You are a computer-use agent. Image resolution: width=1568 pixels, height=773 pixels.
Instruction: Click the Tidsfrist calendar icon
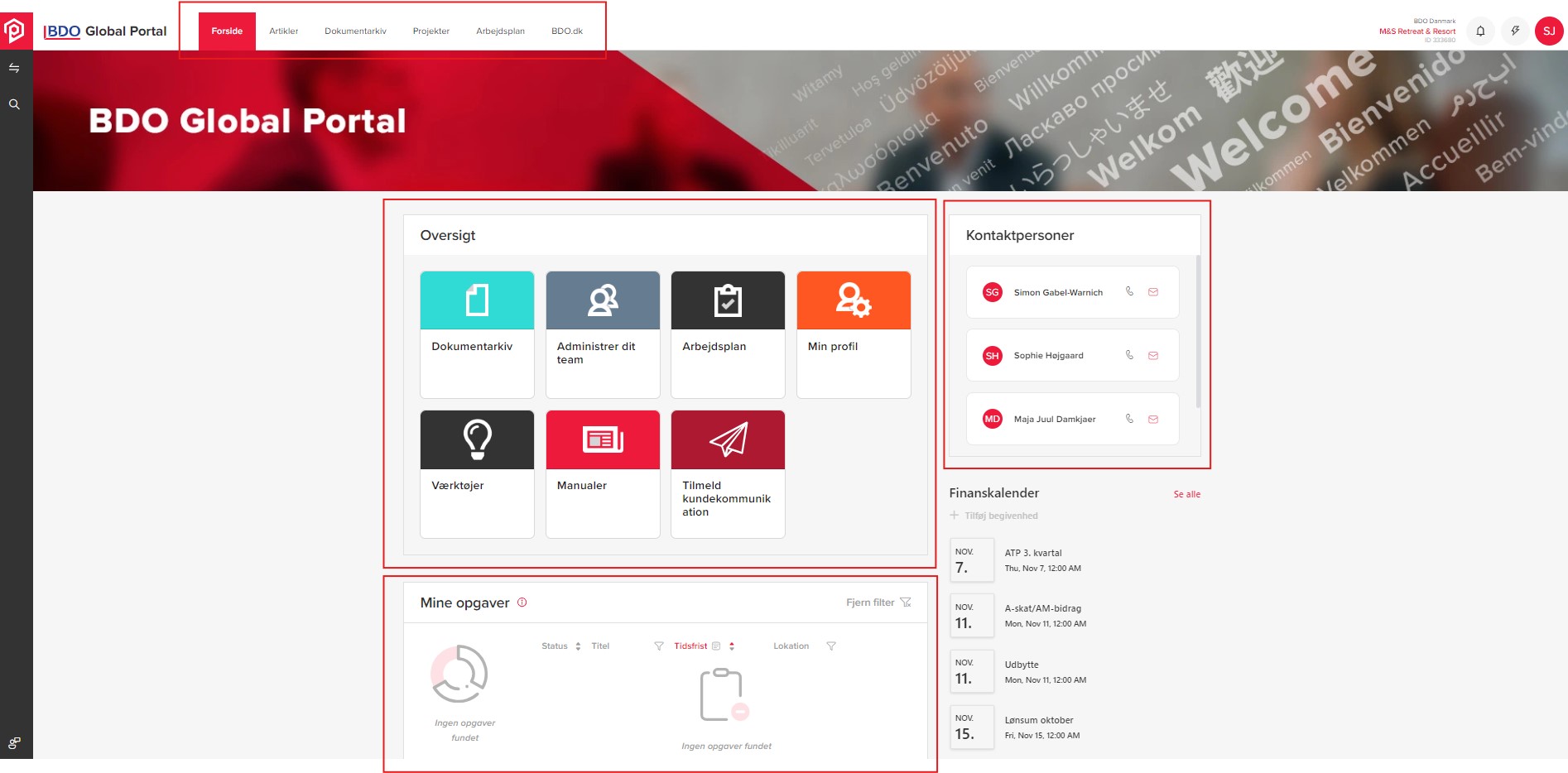point(716,646)
